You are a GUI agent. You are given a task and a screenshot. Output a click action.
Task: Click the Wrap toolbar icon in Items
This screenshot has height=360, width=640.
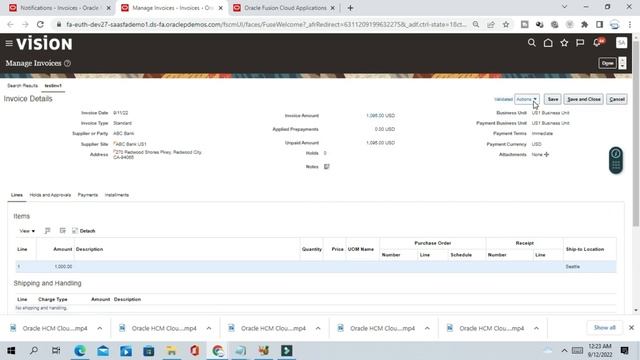point(62,231)
